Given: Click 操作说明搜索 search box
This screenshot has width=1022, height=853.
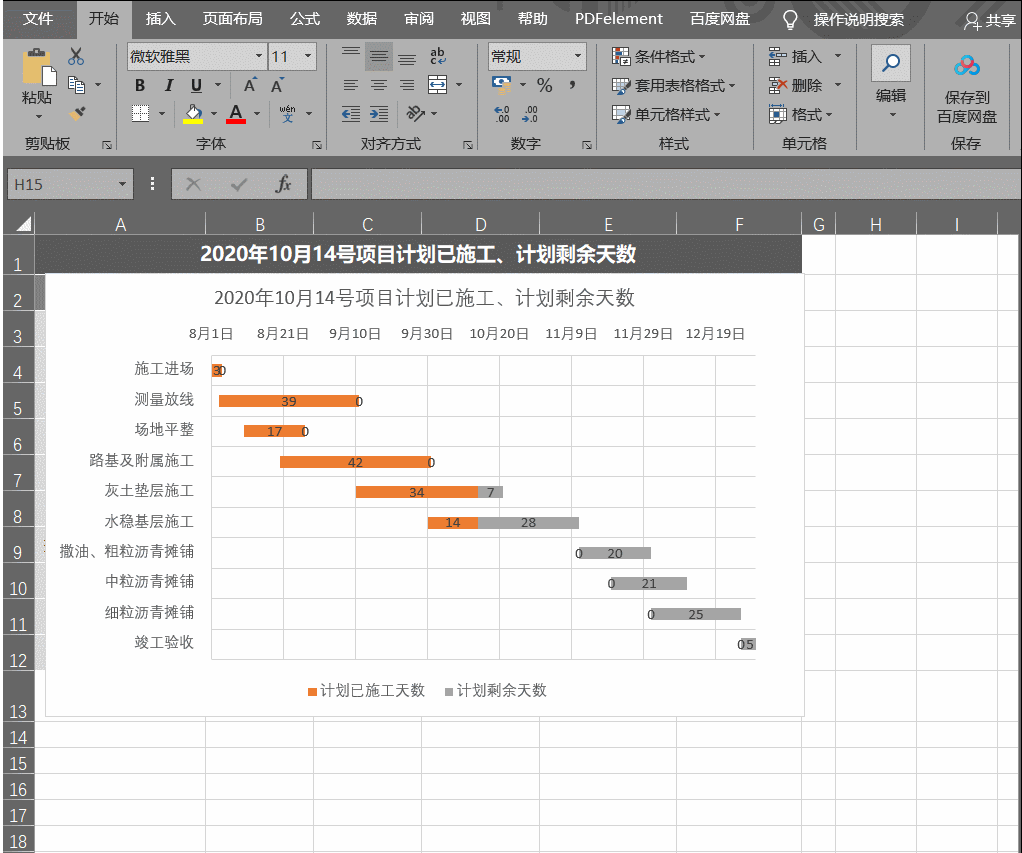Looking at the screenshot, I should pyautogui.click(x=858, y=20).
